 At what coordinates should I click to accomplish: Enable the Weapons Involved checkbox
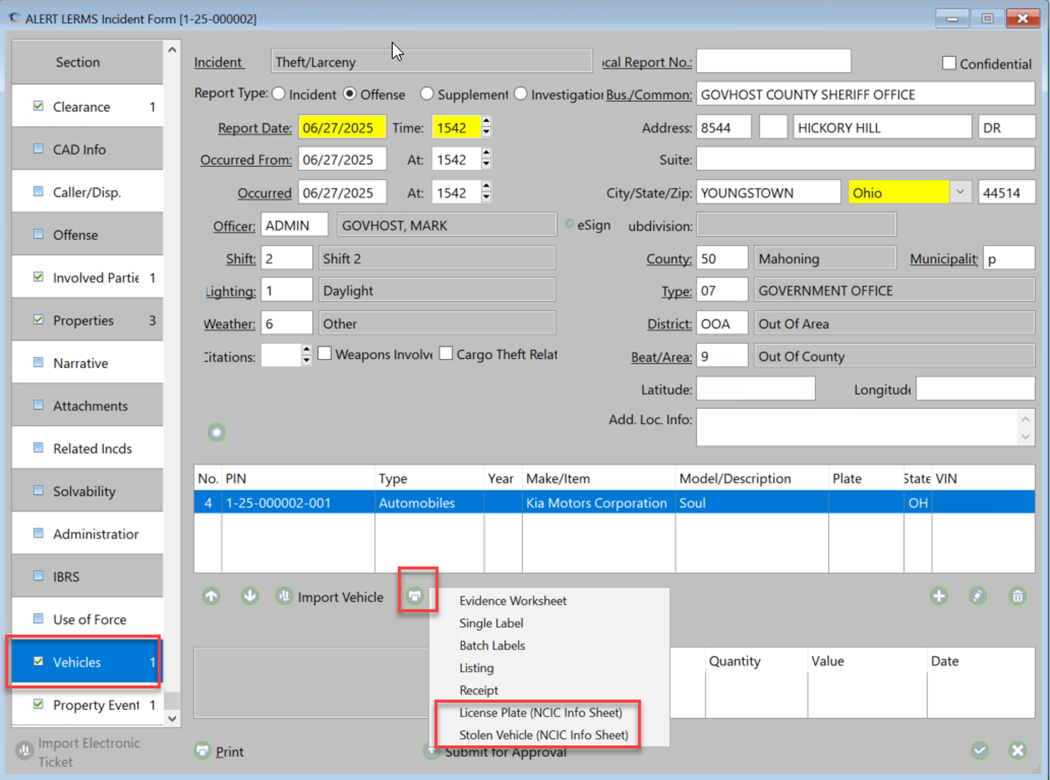pos(325,354)
